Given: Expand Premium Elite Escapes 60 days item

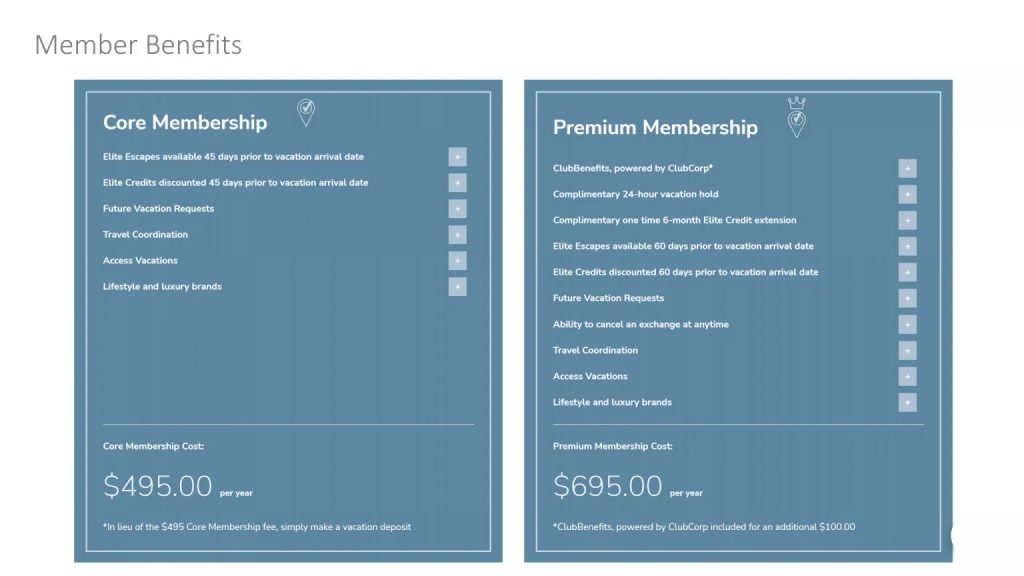Looking at the screenshot, I should pyautogui.click(x=907, y=247).
